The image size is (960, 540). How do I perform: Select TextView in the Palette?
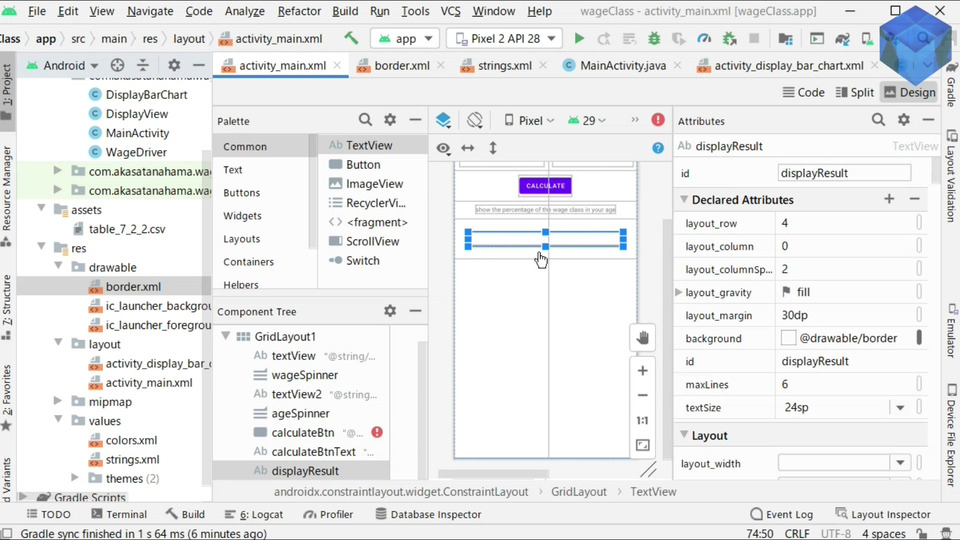(369, 145)
